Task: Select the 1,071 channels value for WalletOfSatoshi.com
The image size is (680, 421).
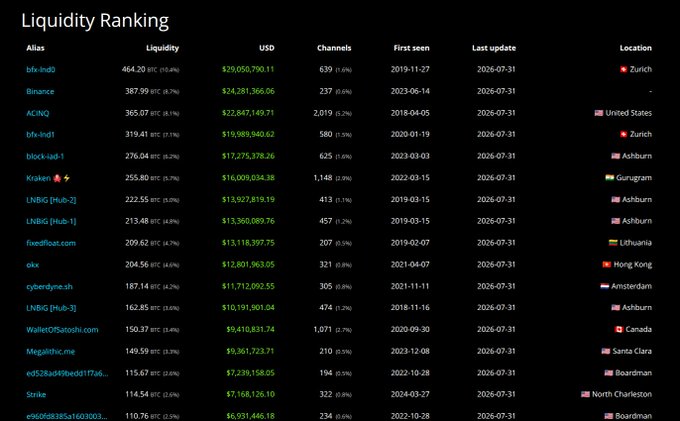Action: click(x=323, y=330)
